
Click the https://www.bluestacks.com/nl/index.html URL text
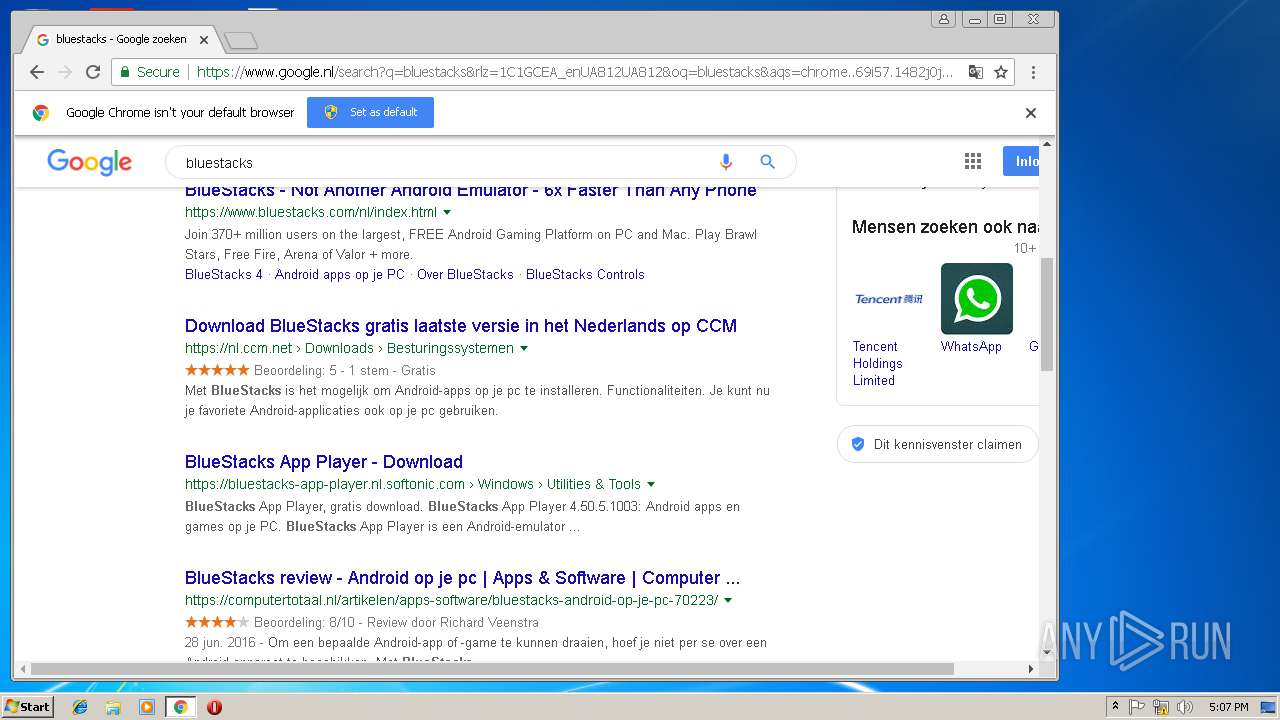tap(311, 212)
